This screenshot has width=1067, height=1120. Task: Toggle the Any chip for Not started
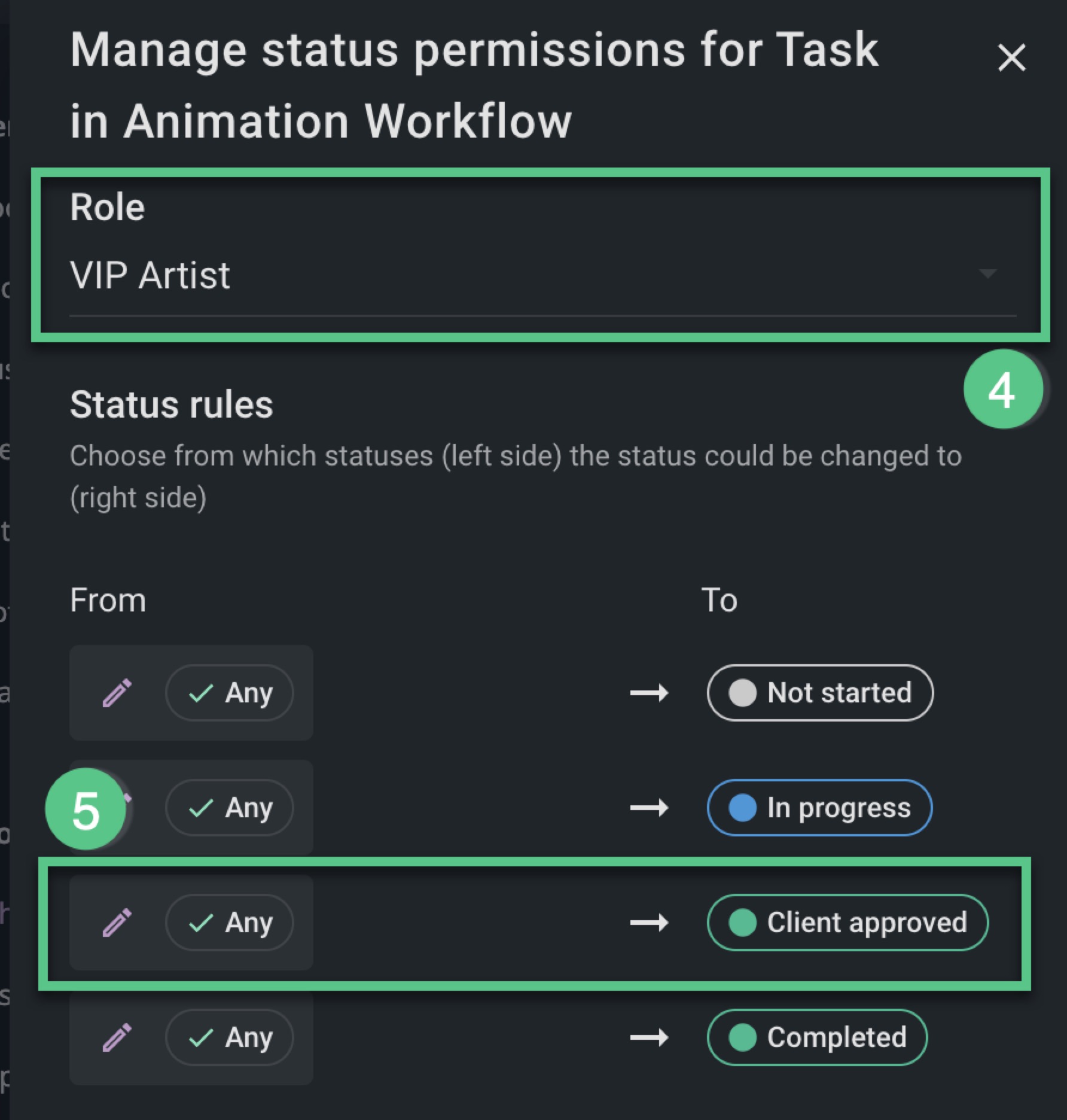click(230, 693)
